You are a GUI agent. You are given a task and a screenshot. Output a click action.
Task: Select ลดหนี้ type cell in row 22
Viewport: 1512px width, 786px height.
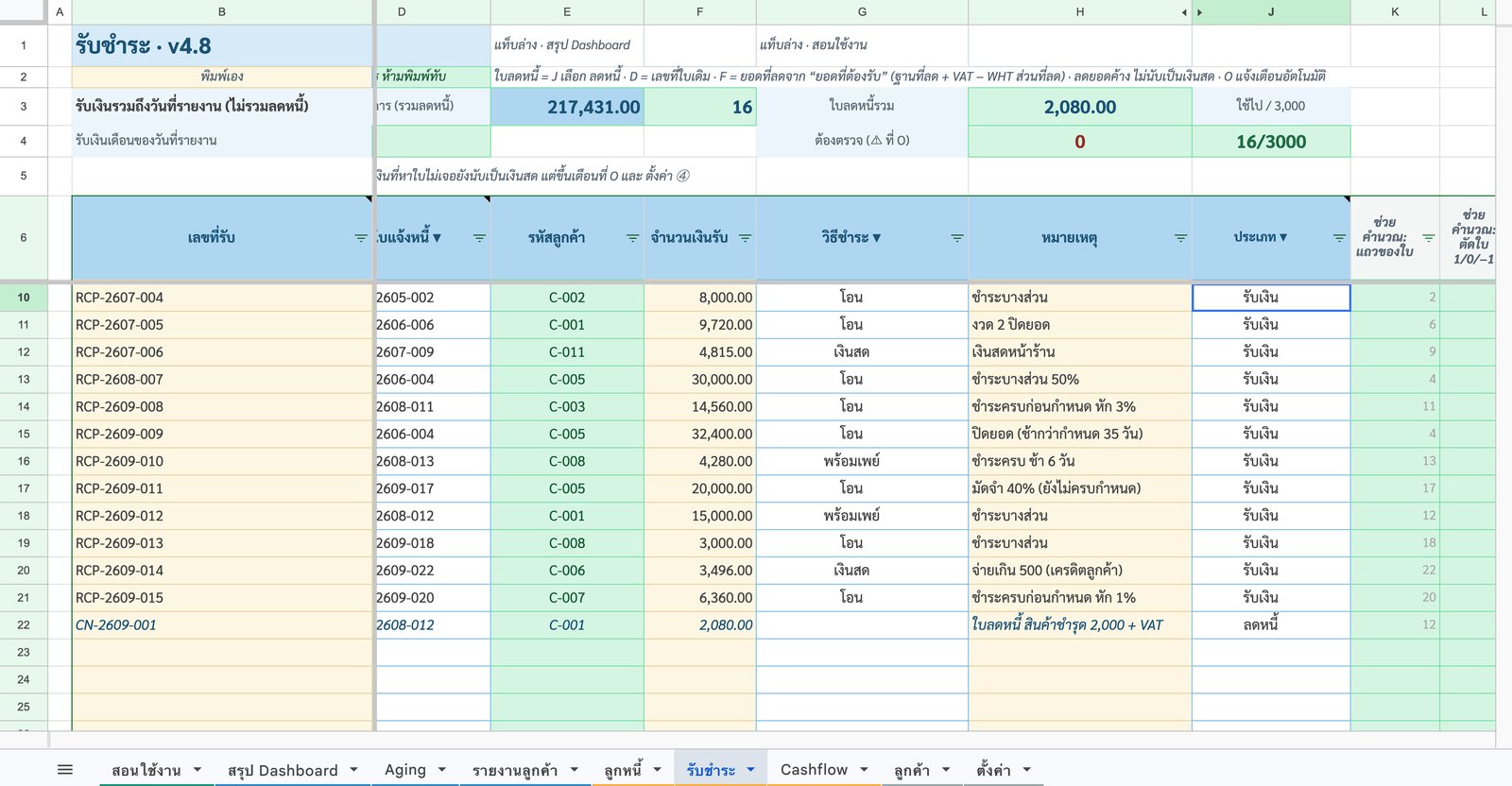click(x=1271, y=625)
